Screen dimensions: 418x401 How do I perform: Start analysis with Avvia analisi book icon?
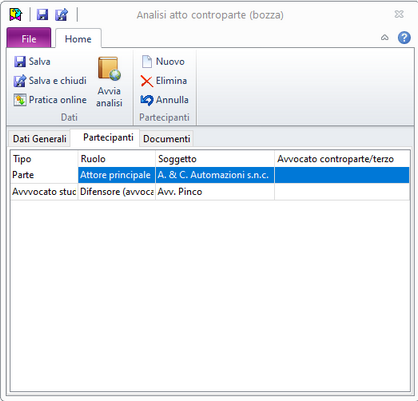click(109, 82)
